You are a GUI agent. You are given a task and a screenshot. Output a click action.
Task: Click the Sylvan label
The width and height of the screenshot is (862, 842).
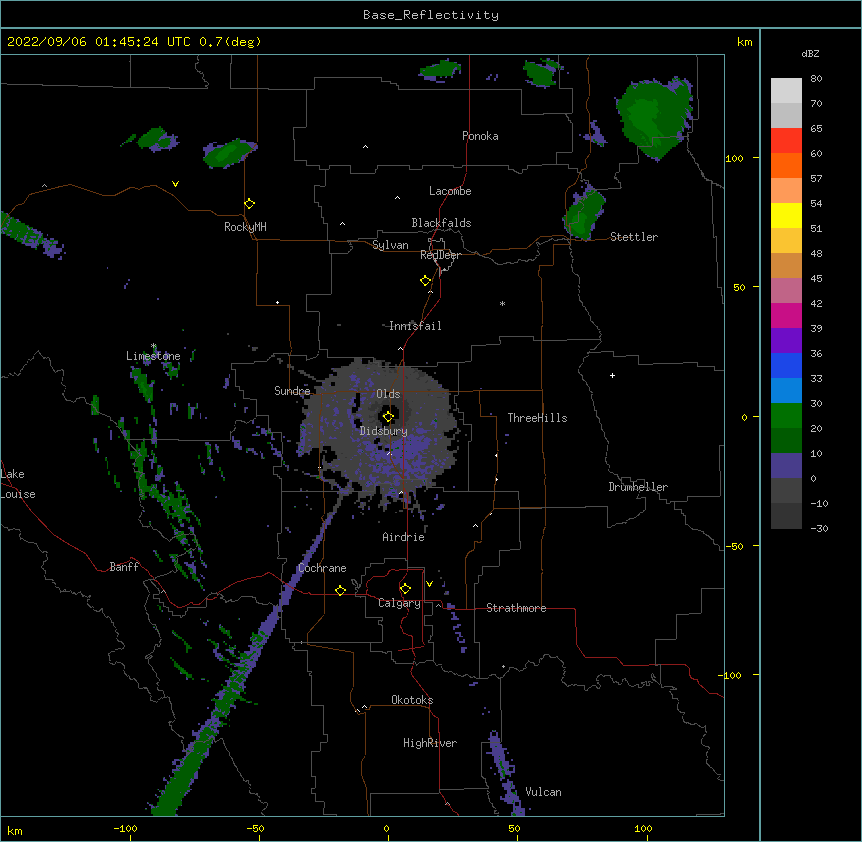(390, 245)
